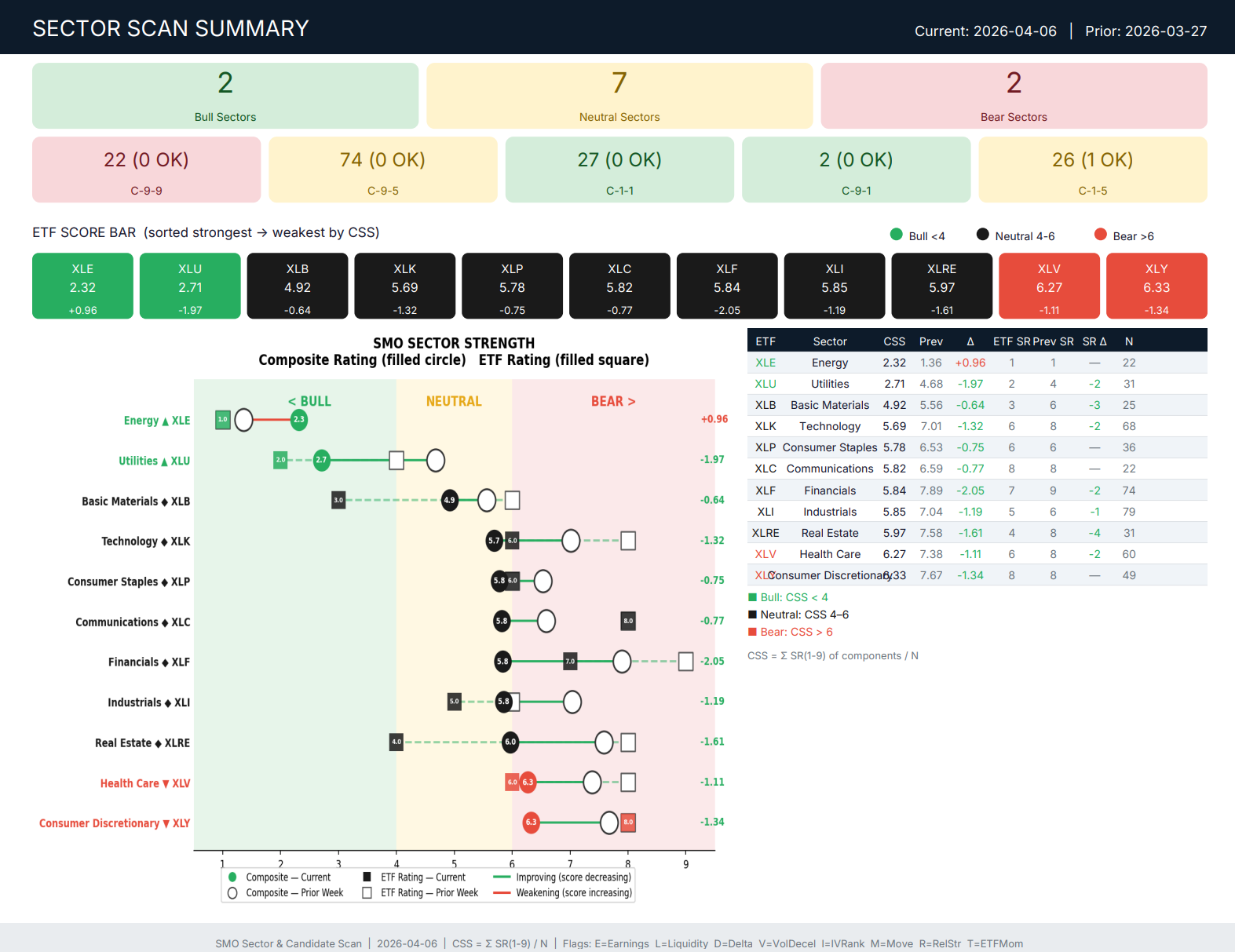Click the ETF Rating — Prior Week legend square
1235x952 pixels.
click(367, 892)
